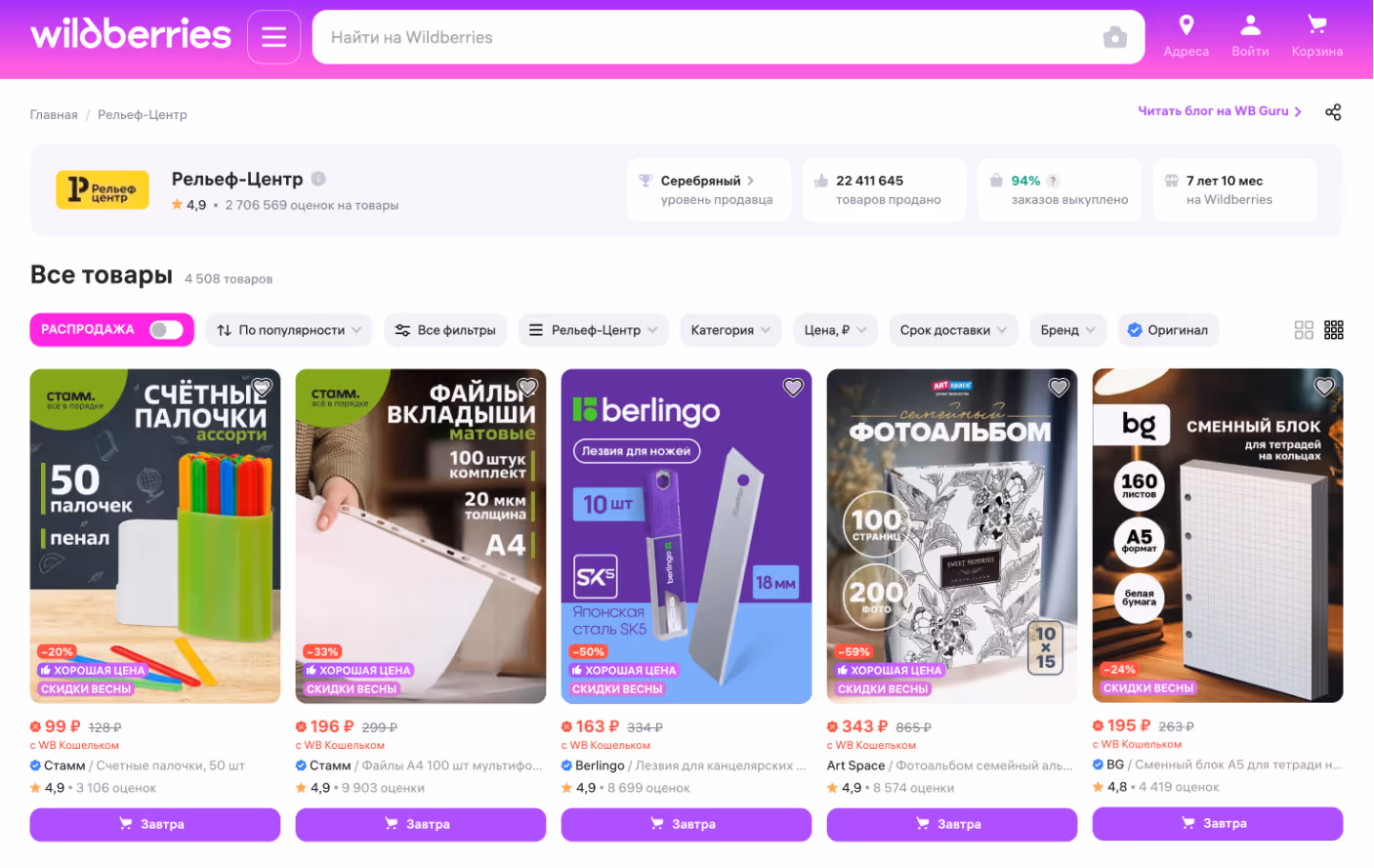The height and width of the screenshot is (868, 1374).
Task: Open Адреса pickup points
Action: 1186,37
